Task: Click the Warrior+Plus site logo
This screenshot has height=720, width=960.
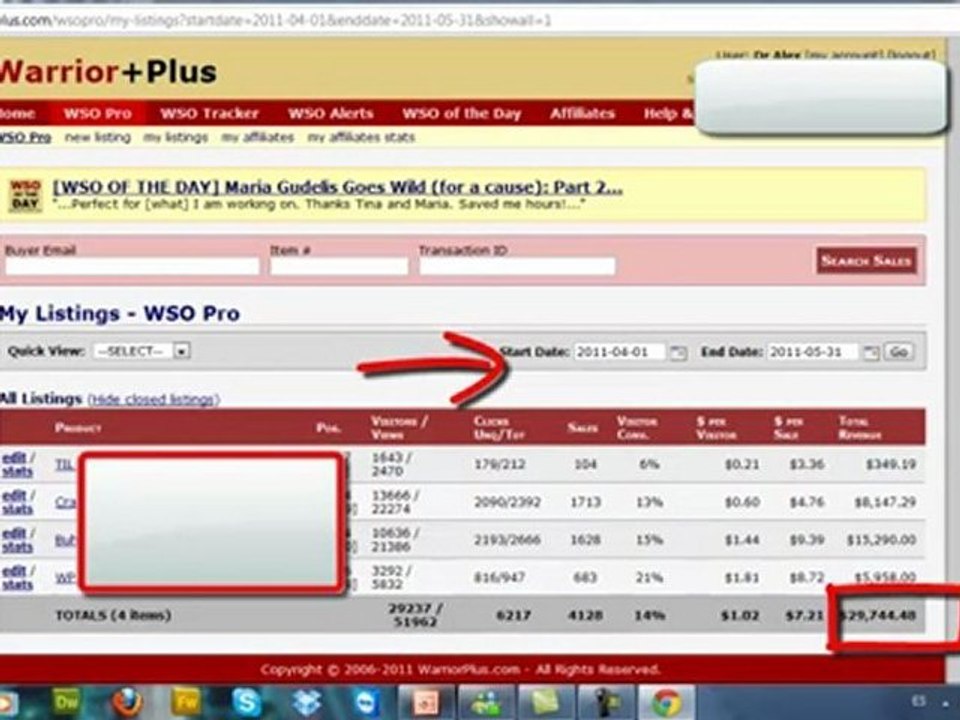Action: tap(108, 72)
